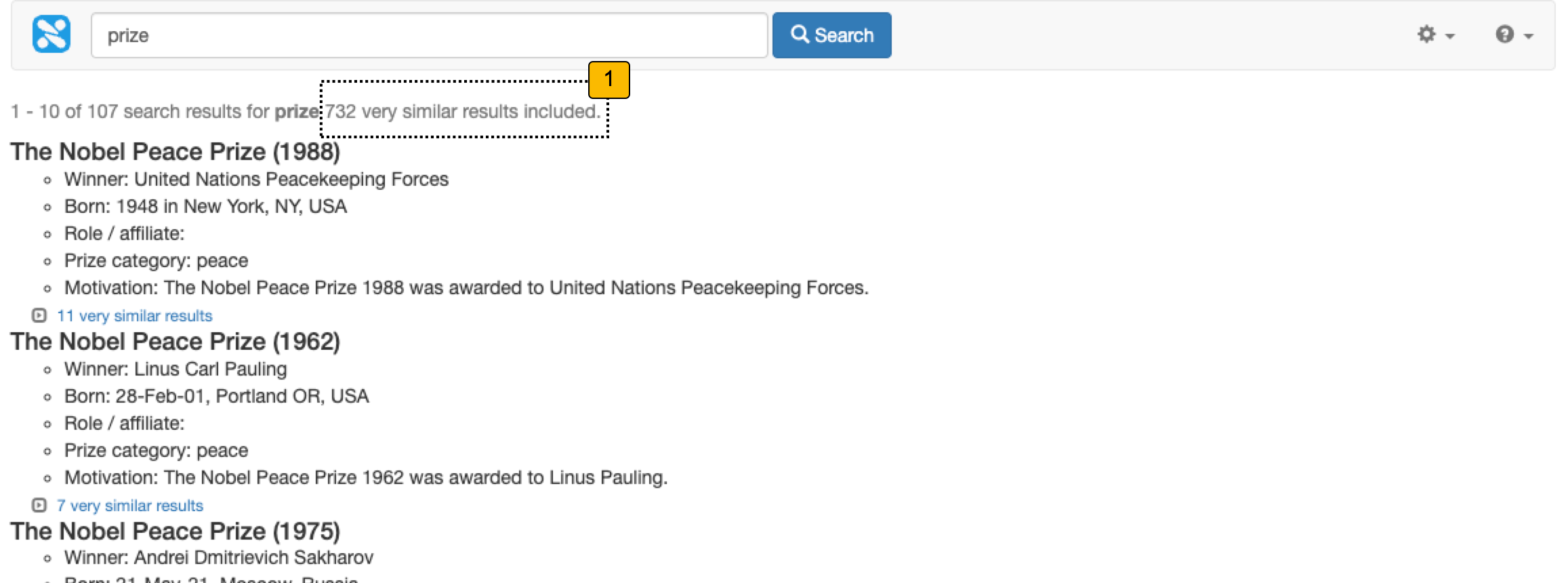The width and height of the screenshot is (1568, 583).
Task: Click "732 very similar results included" text
Action: 462,112
